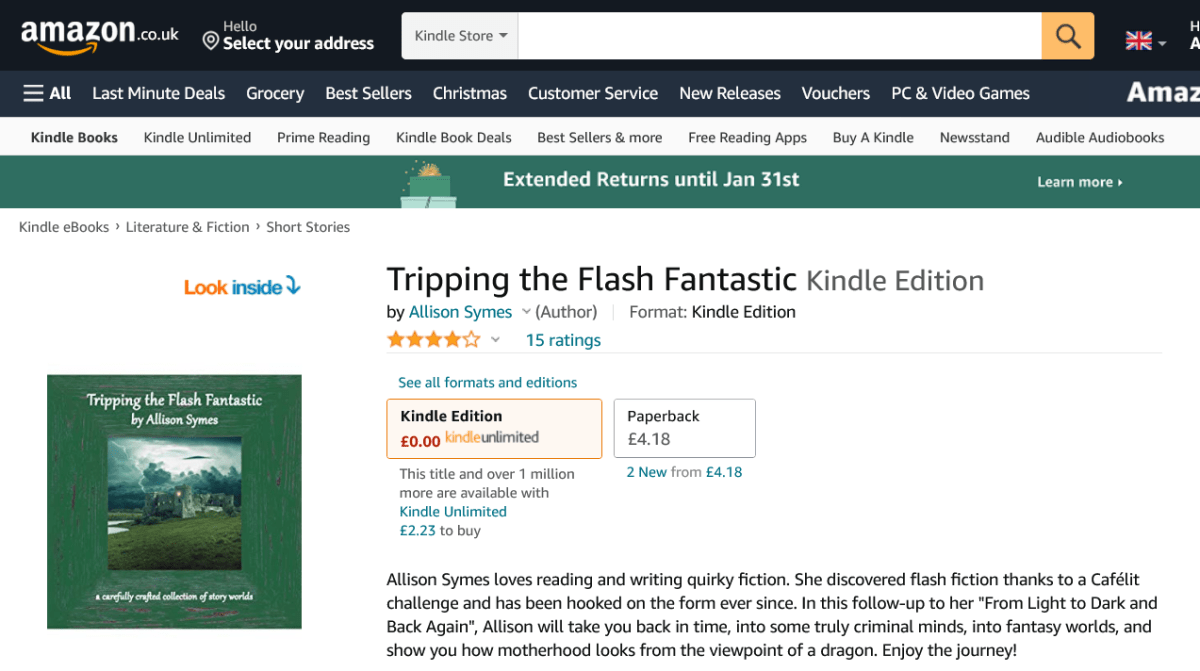The width and height of the screenshot is (1200, 671).
Task: Open the Kindle Unlimited subnav tab
Action: pos(197,137)
